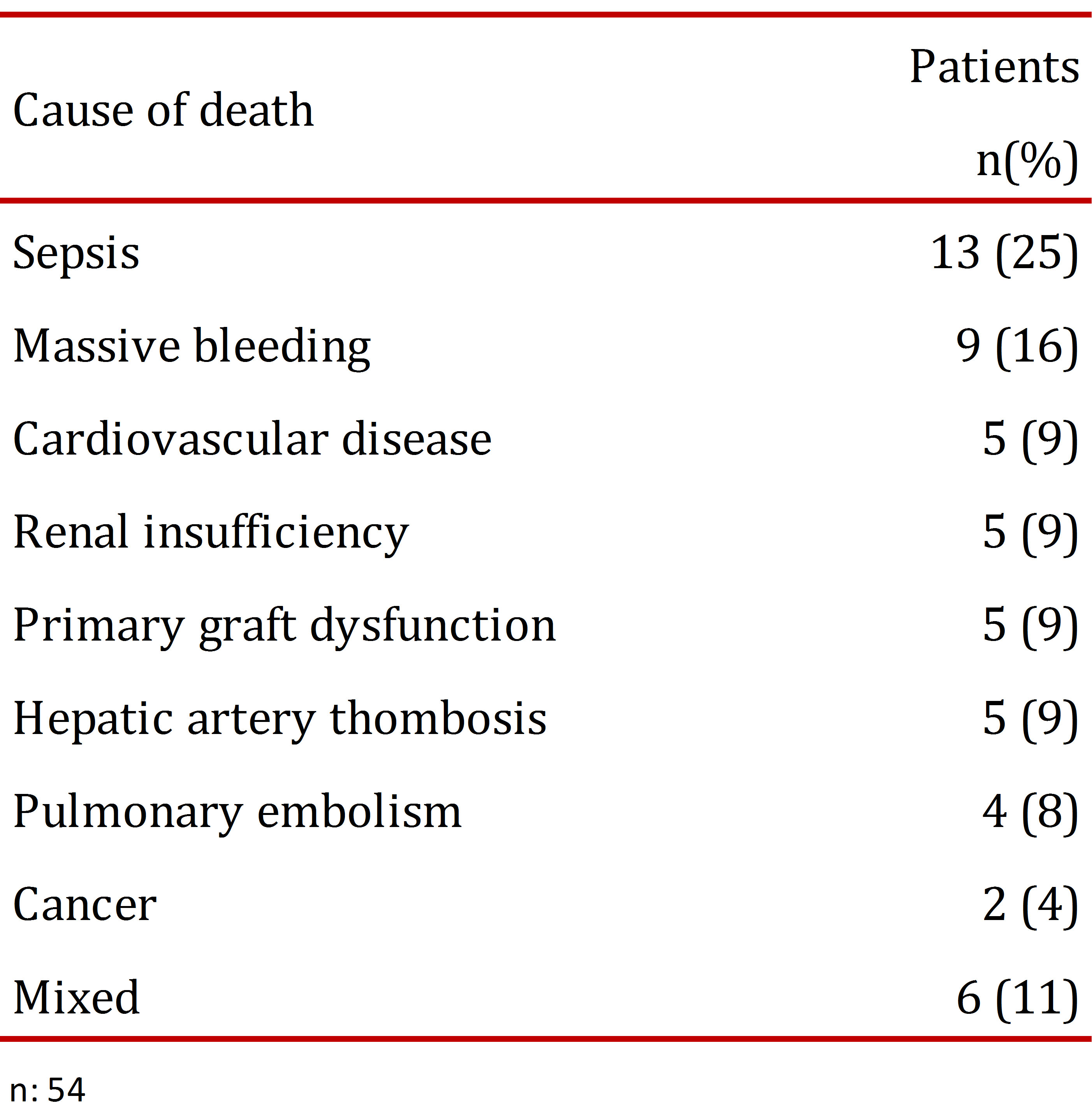This screenshot has height=1115, width=1092.
Task: Click the '13 (25)' value cell
Action: [1004, 253]
